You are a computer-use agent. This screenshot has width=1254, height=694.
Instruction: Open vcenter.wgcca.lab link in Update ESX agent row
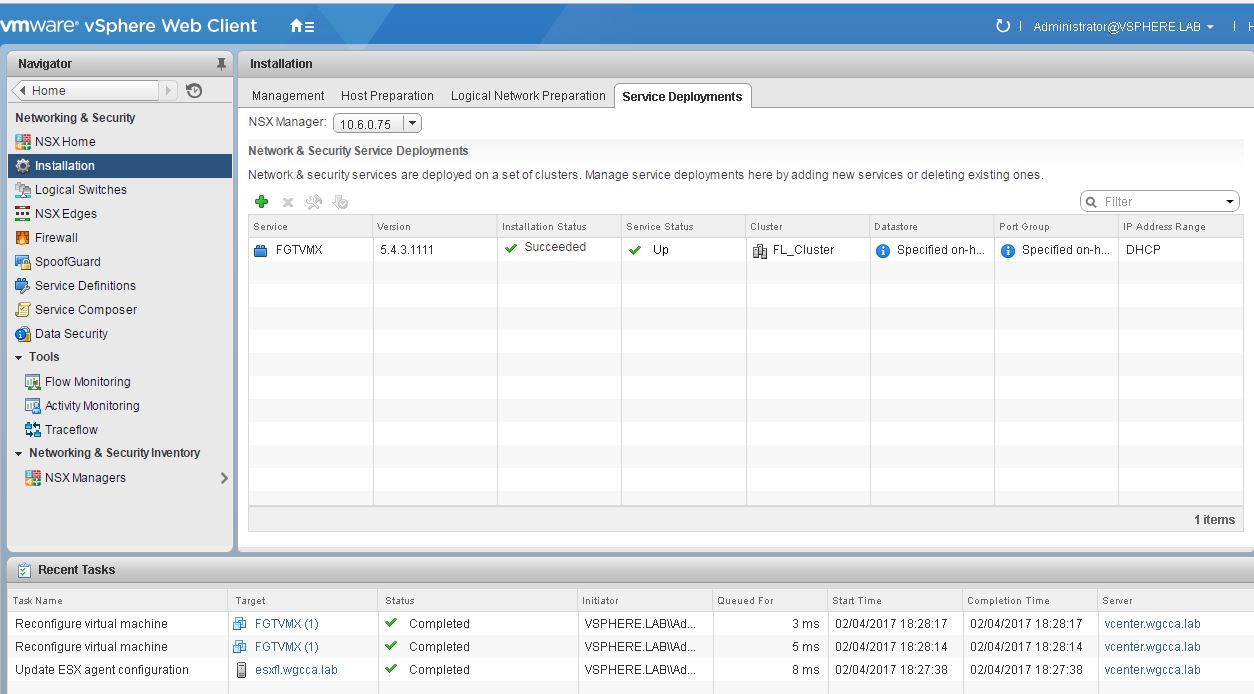(x=1152, y=670)
